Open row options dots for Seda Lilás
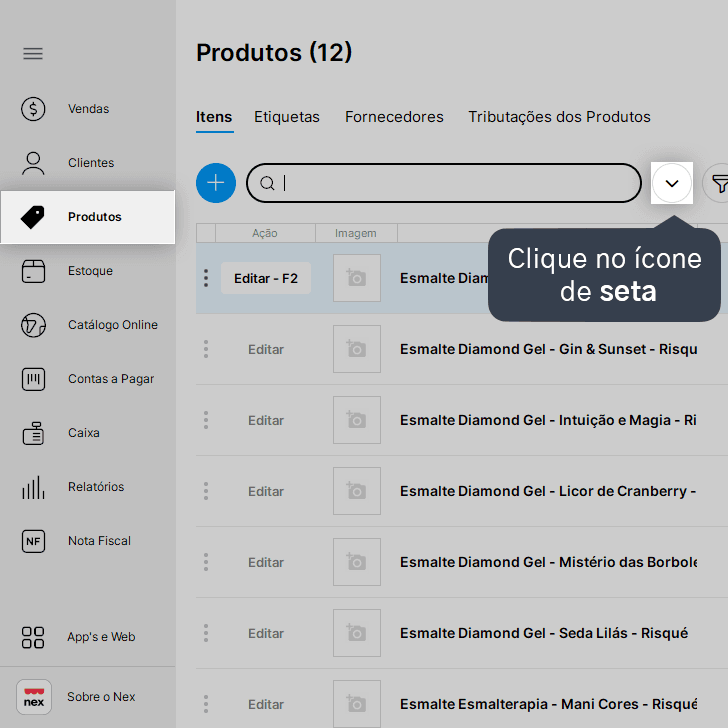The image size is (728, 728). click(206, 633)
